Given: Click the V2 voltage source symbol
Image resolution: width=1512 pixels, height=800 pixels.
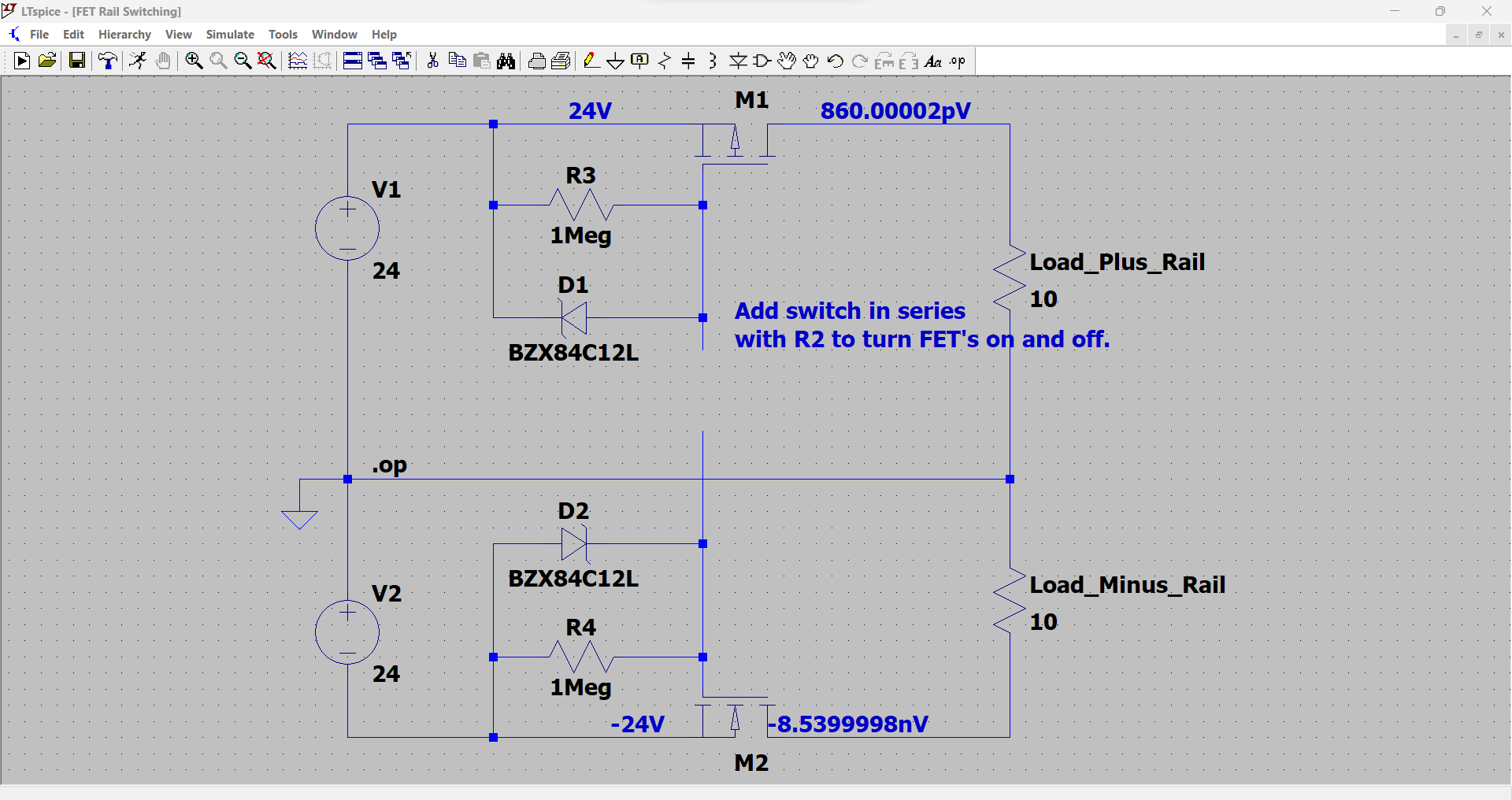Looking at the screenshot, I should point(347,631).
